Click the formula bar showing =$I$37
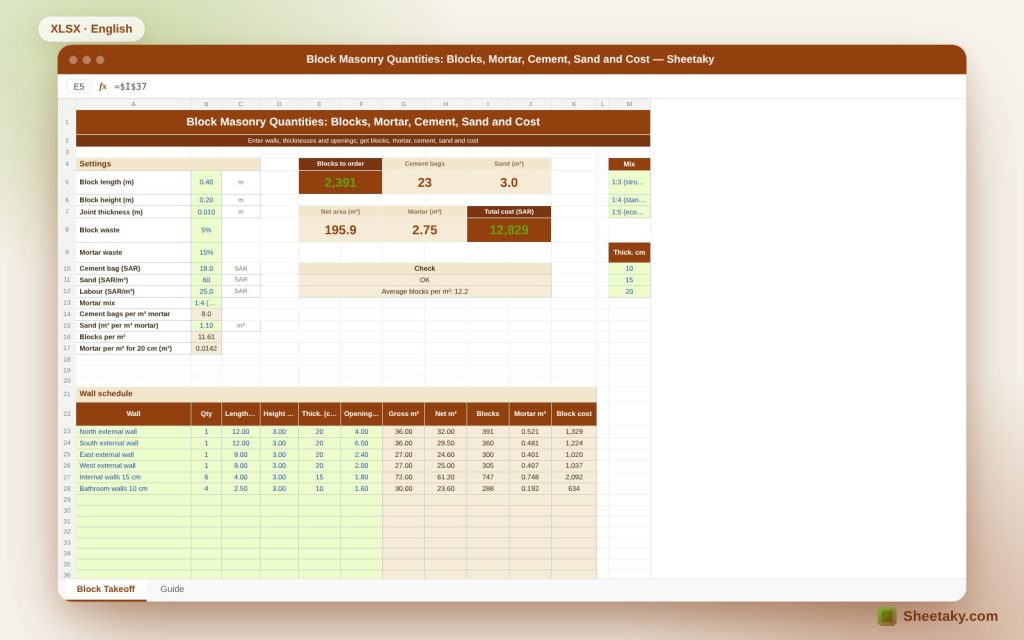The height and width of the screenshot is (640, 1024). point(131,86)
